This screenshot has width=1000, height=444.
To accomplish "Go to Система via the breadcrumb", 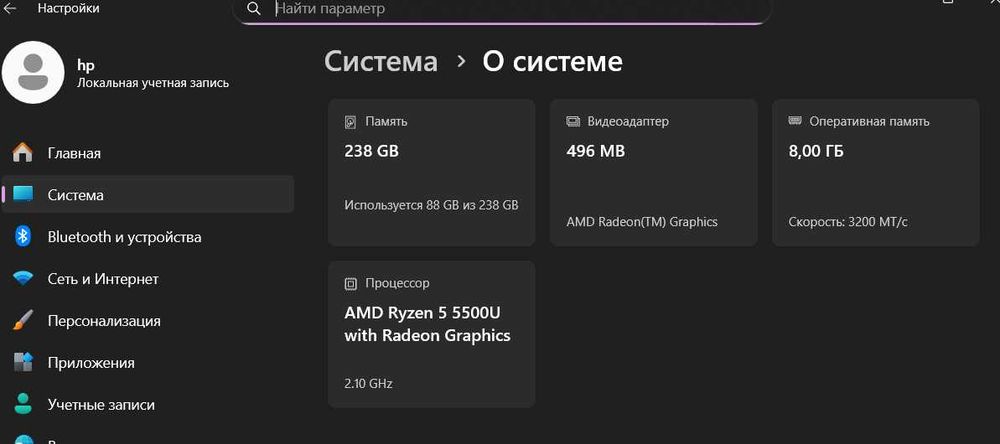I will (x=381, y=61).
